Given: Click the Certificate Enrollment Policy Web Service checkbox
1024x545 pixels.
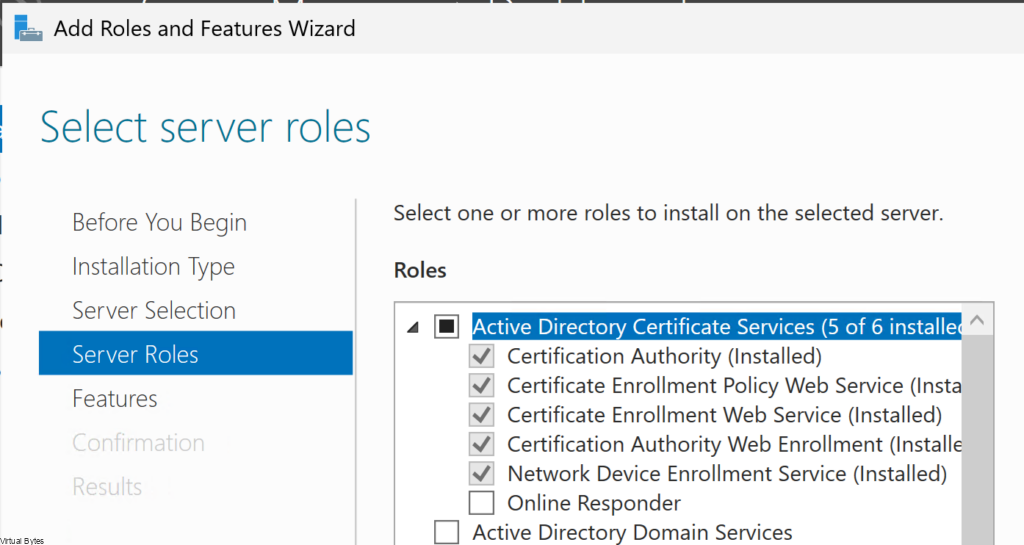Looking at the screenshot, I should (482, 385).
